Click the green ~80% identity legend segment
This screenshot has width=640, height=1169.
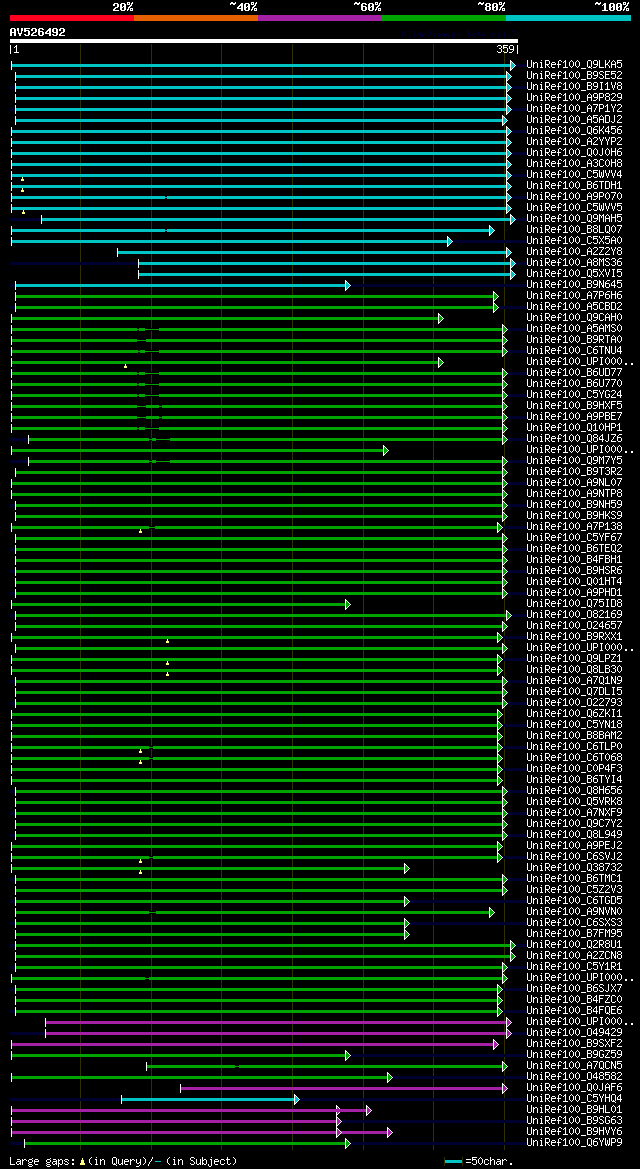tap(444, 17)
